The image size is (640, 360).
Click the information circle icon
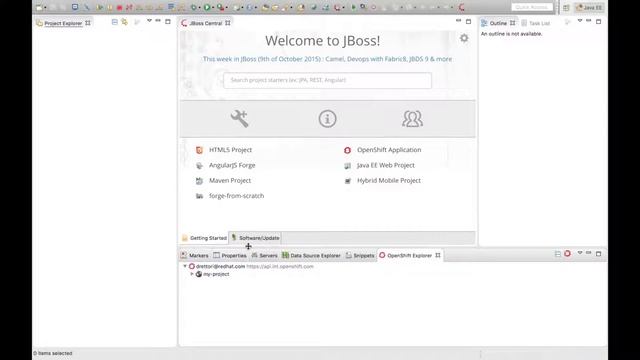327,119
